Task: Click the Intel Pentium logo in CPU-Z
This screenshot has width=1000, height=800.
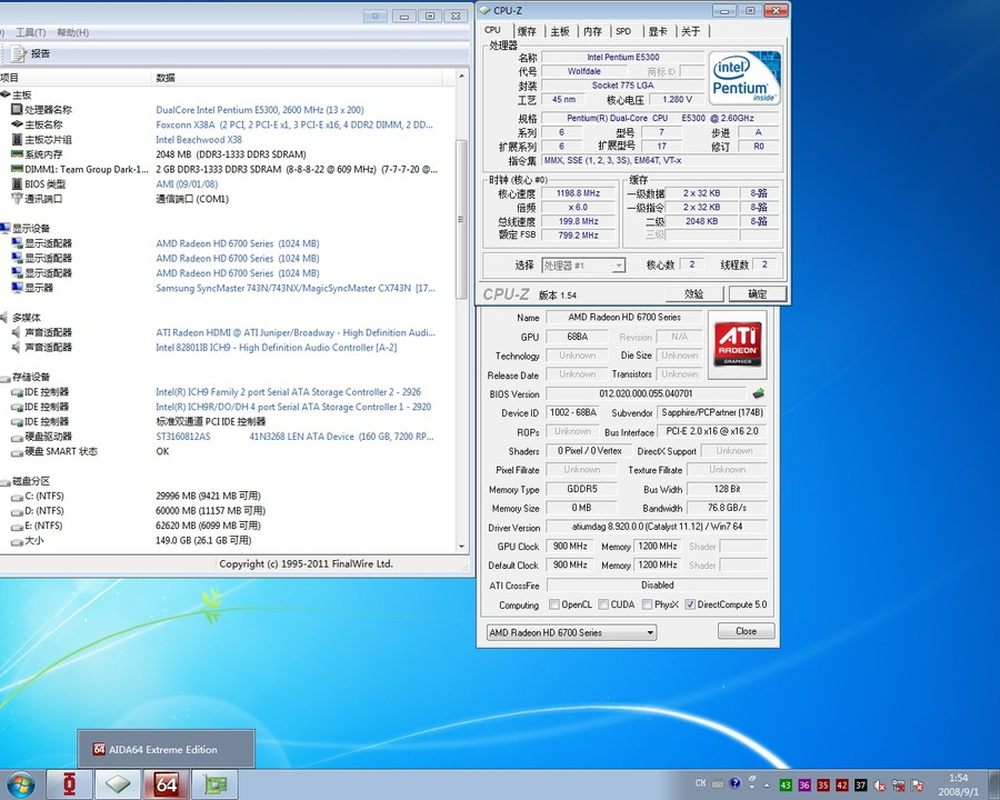Action: pos(744,78)
